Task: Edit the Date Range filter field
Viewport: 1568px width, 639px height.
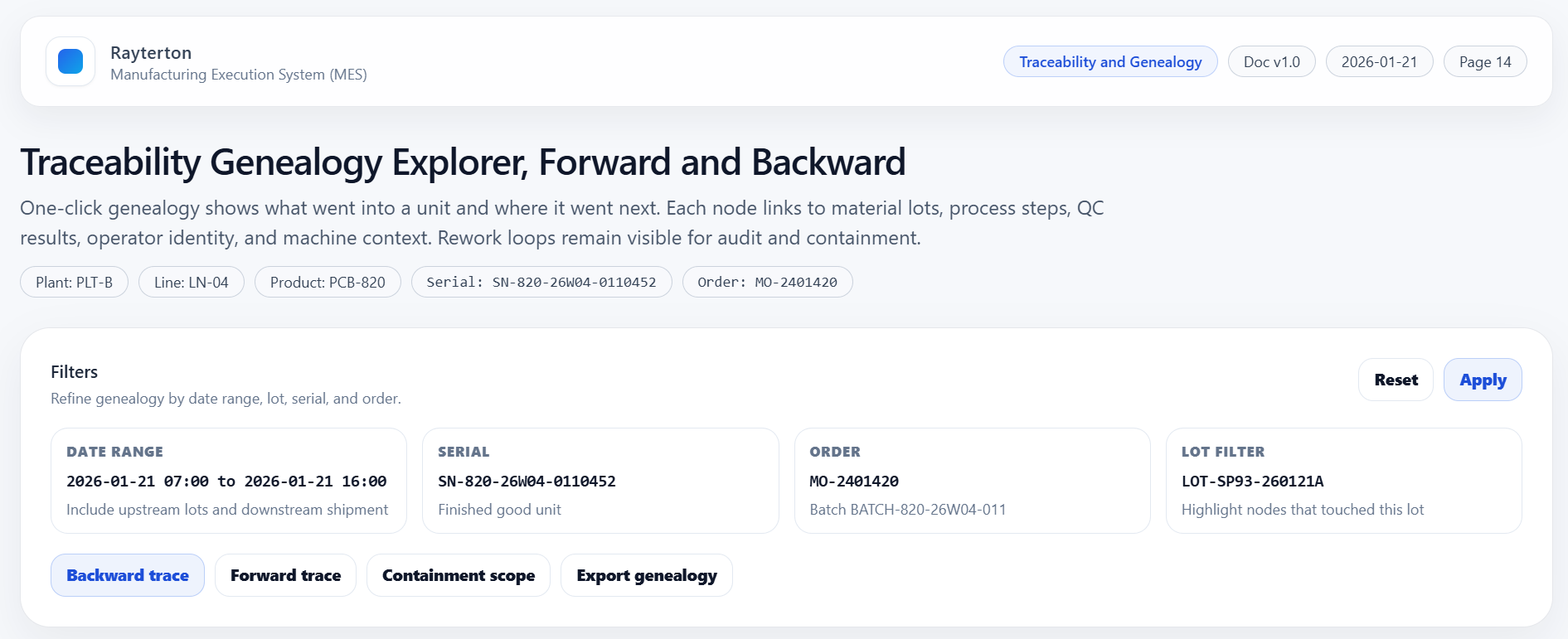Action: [226, 482]
